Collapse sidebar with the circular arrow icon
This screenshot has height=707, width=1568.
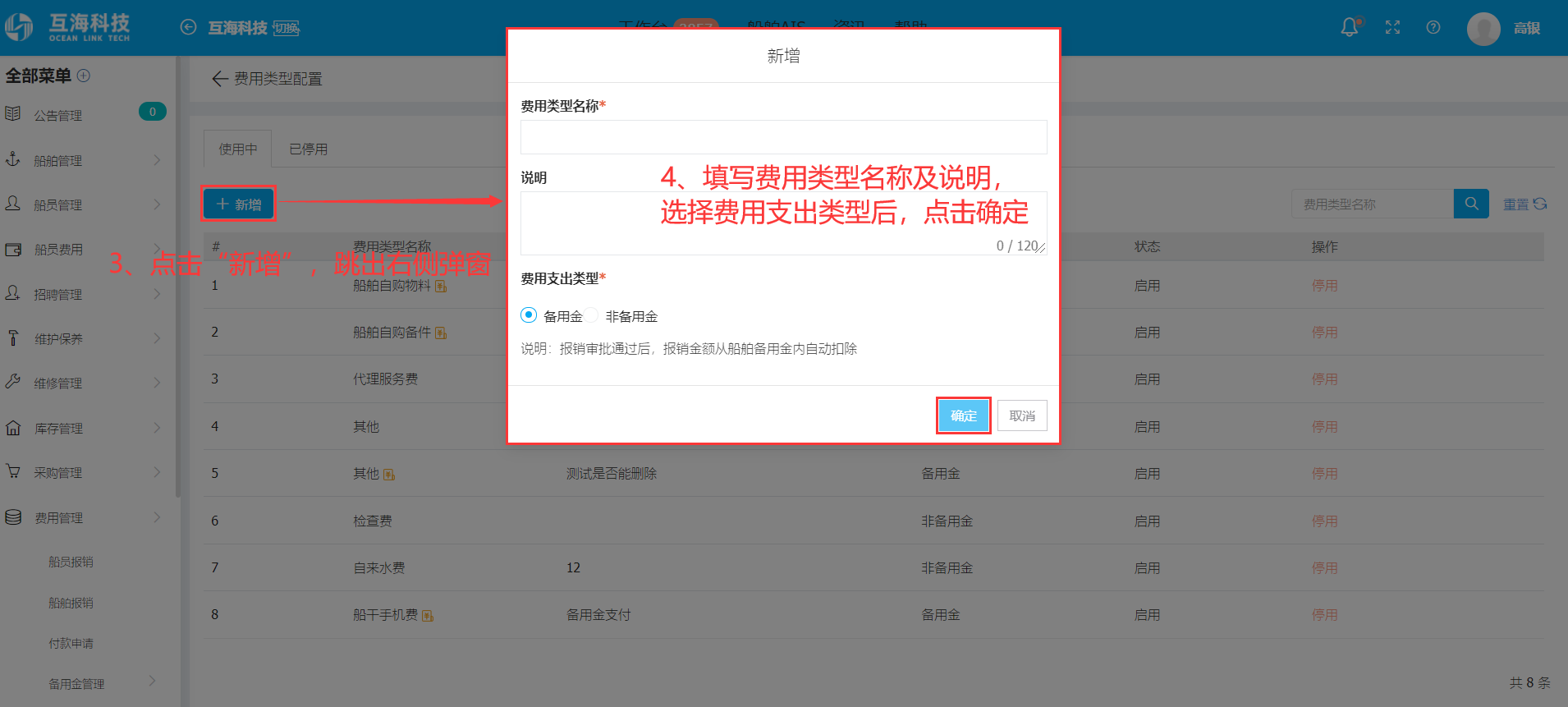pyautogui.click(x=188, y=27)
